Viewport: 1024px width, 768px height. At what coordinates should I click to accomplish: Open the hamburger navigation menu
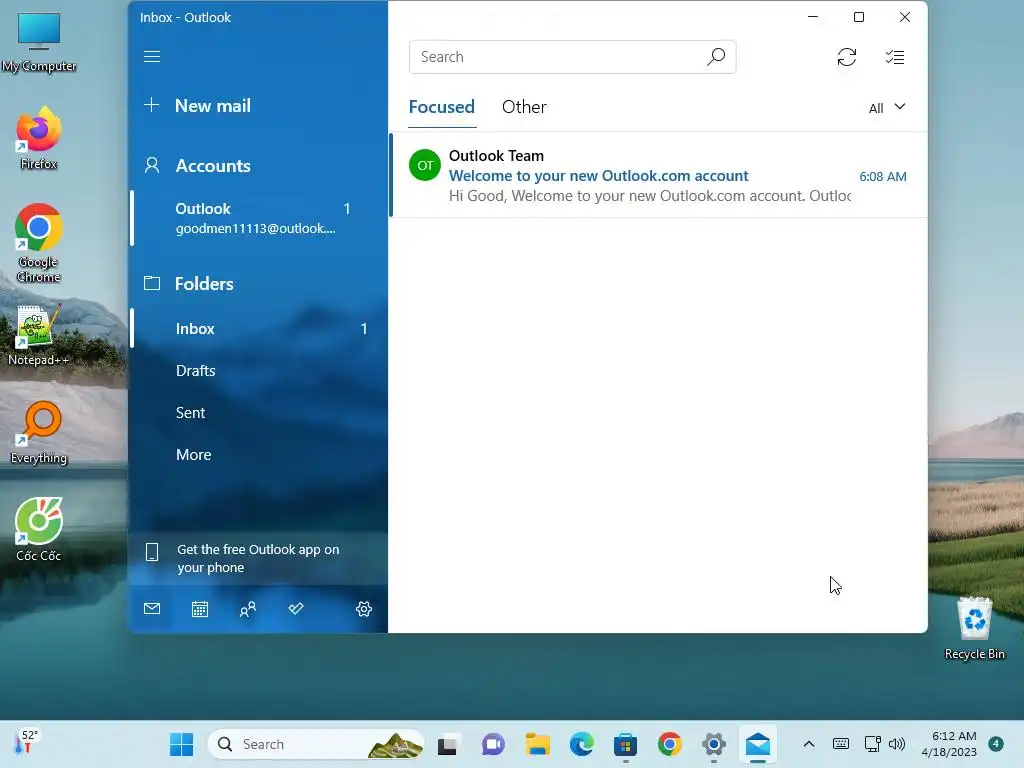click(152, 57)
